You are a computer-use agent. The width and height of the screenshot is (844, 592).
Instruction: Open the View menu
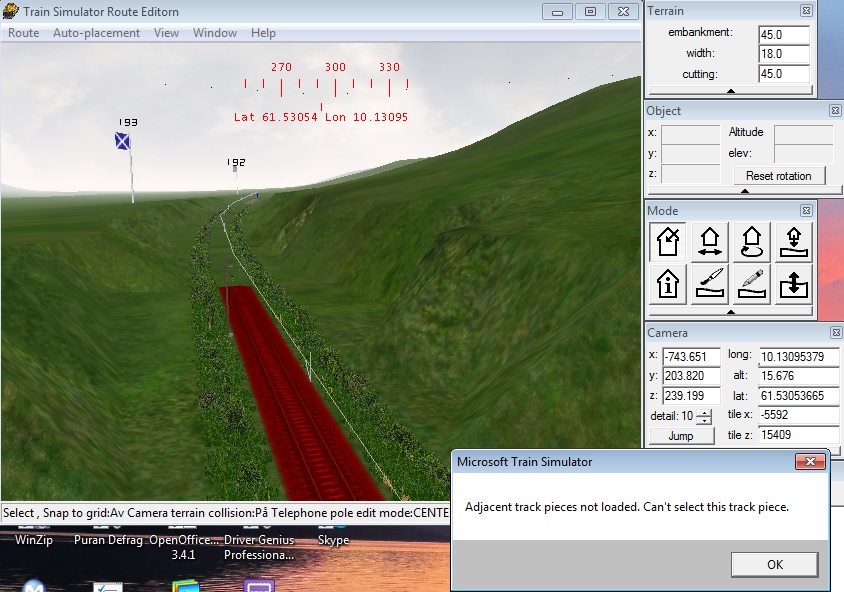coord(166,33)
